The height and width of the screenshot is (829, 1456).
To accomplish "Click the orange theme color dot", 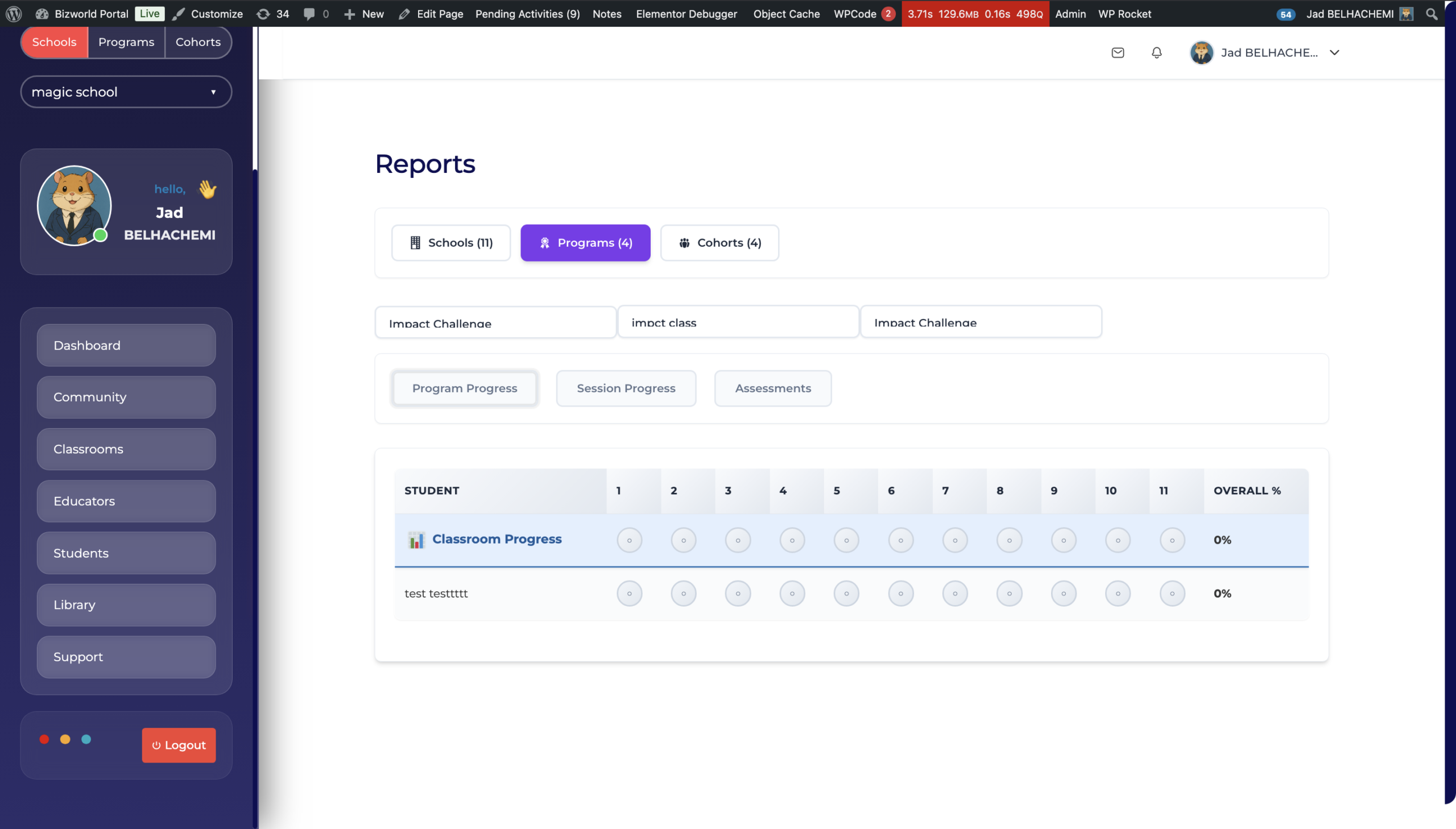I will pyautogui.click(x=65, y=739).
